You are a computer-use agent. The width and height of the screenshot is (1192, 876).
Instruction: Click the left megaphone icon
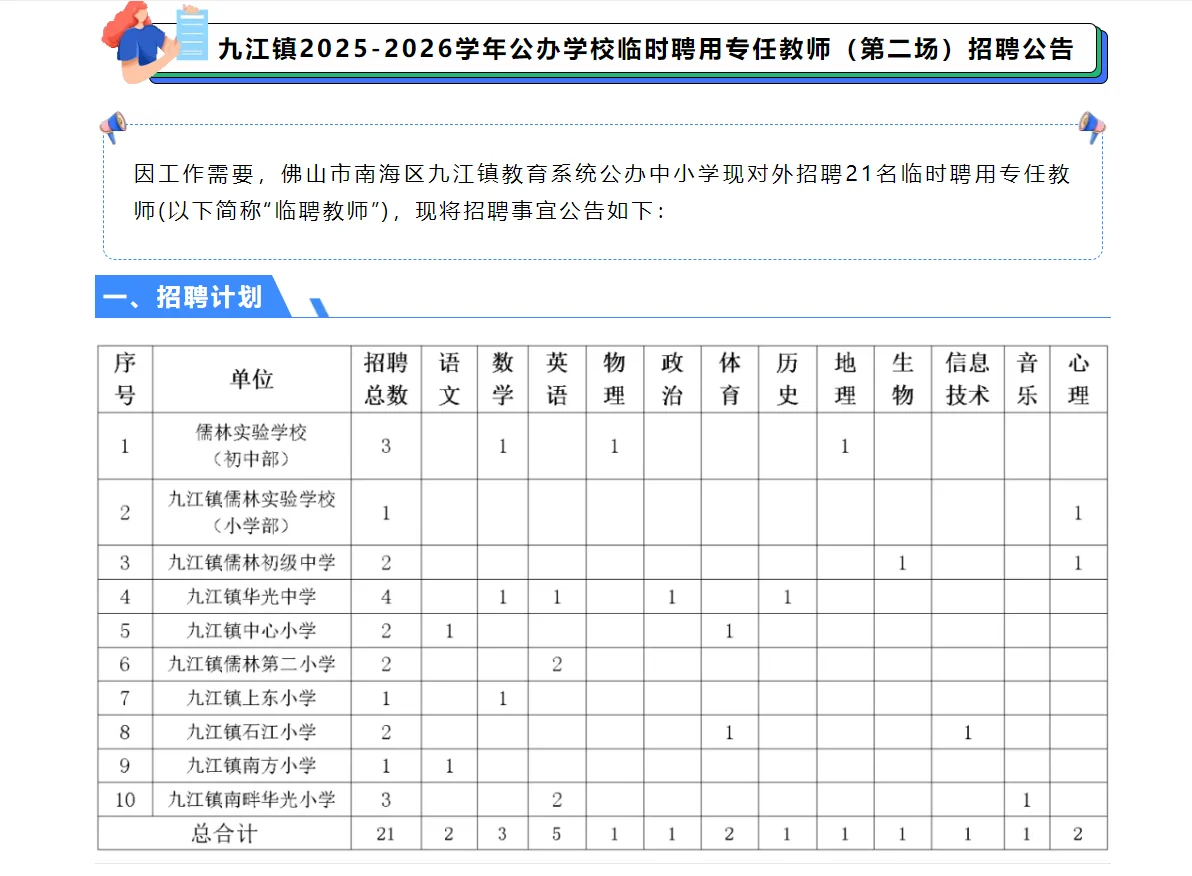tap(114, 126)
